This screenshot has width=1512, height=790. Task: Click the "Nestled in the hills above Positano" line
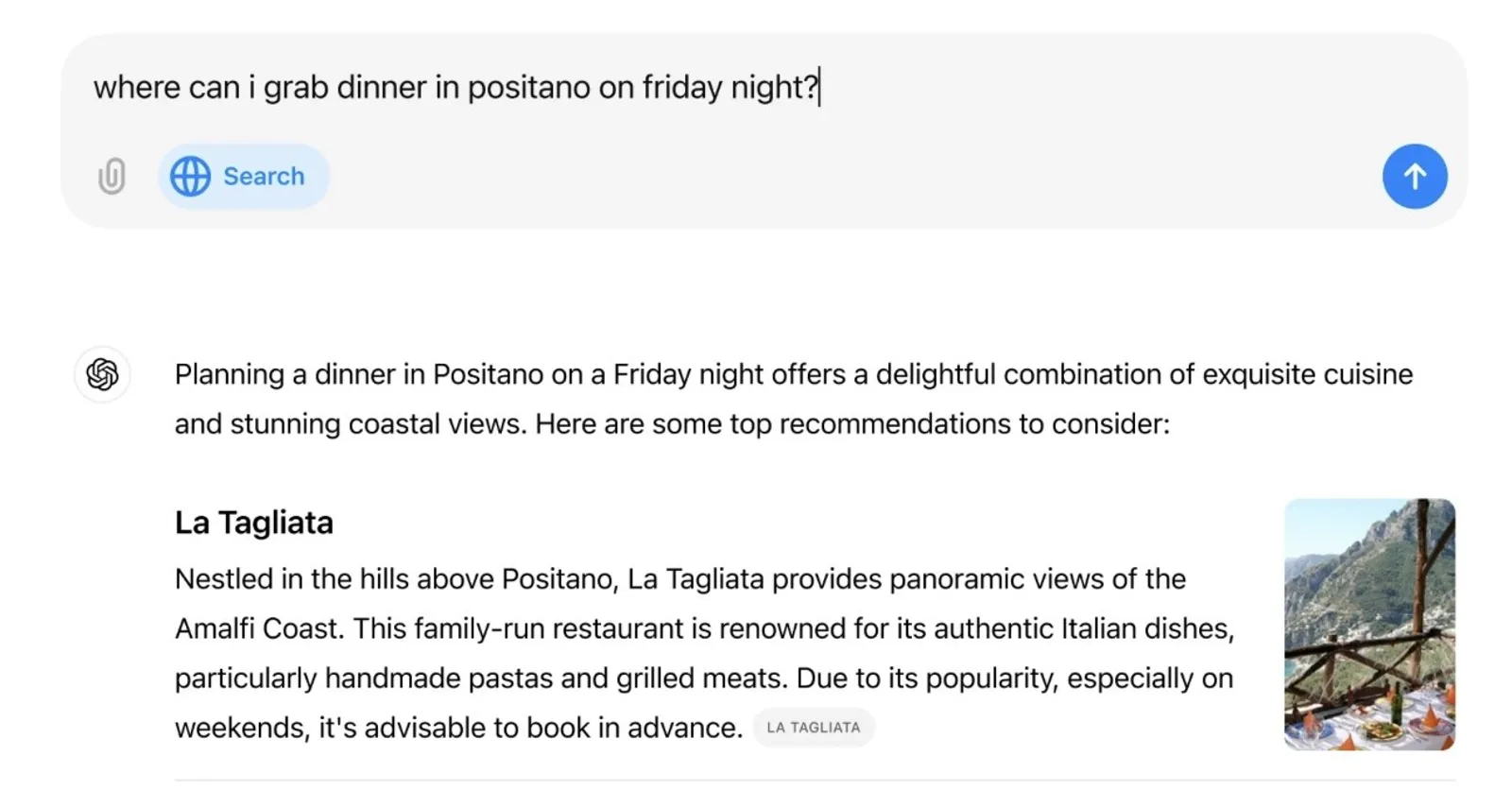click(x=396, y=579)
